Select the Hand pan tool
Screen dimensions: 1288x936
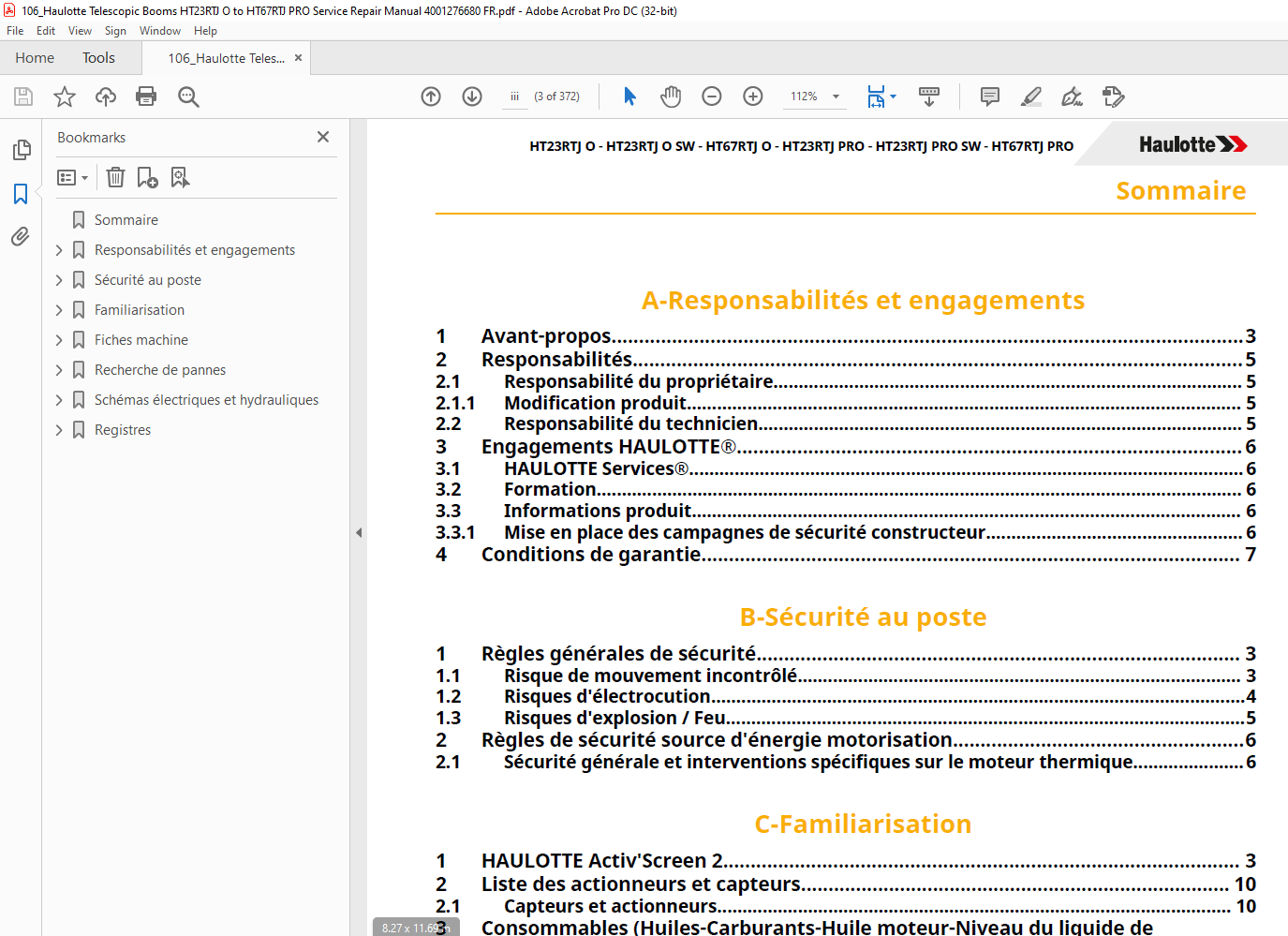coord(671,97)
